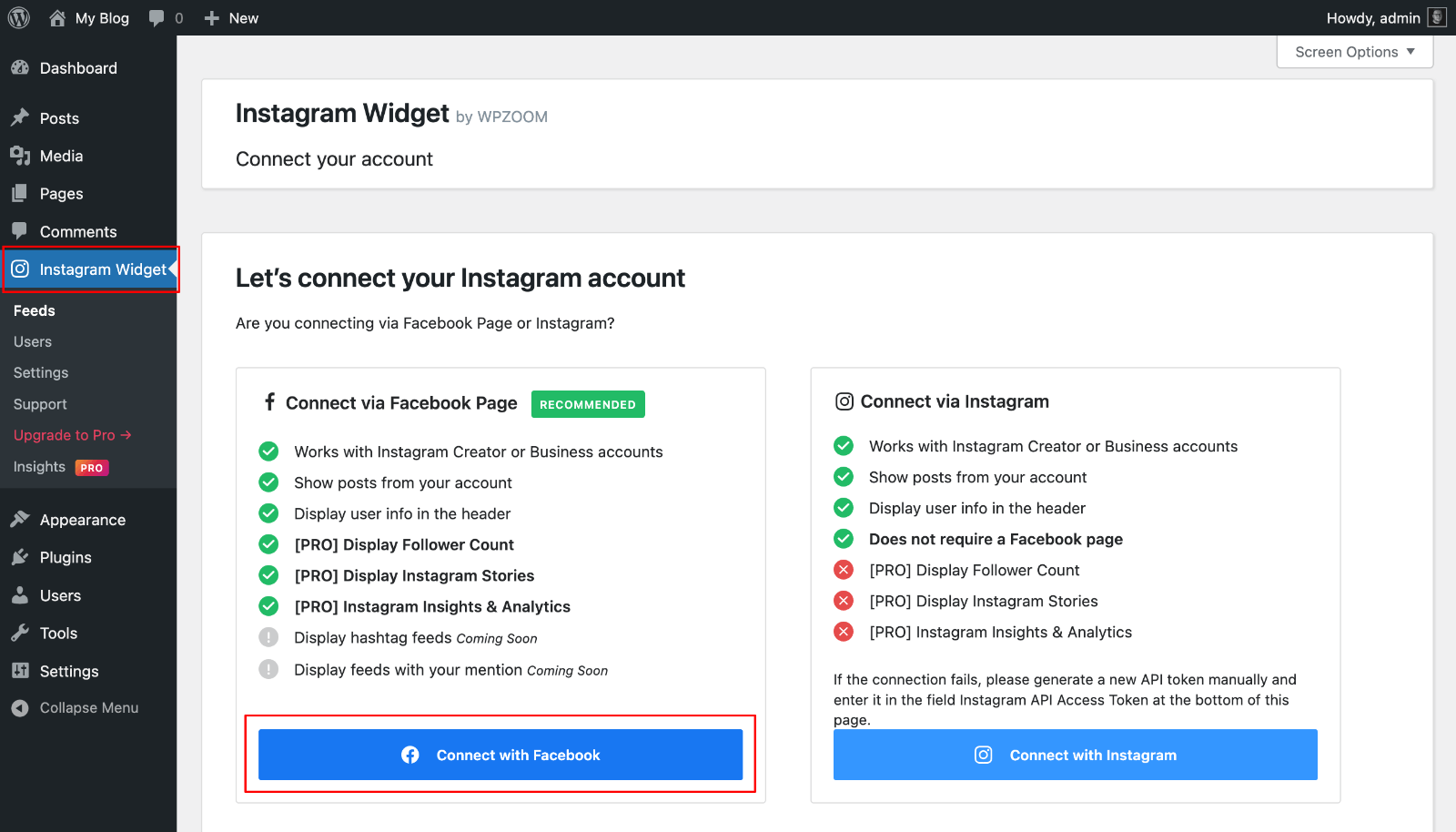Screen dimensions: 1456x832
Task: Click green check next to Facebook card's PRO Follower Count
Action: coord(268,544)
